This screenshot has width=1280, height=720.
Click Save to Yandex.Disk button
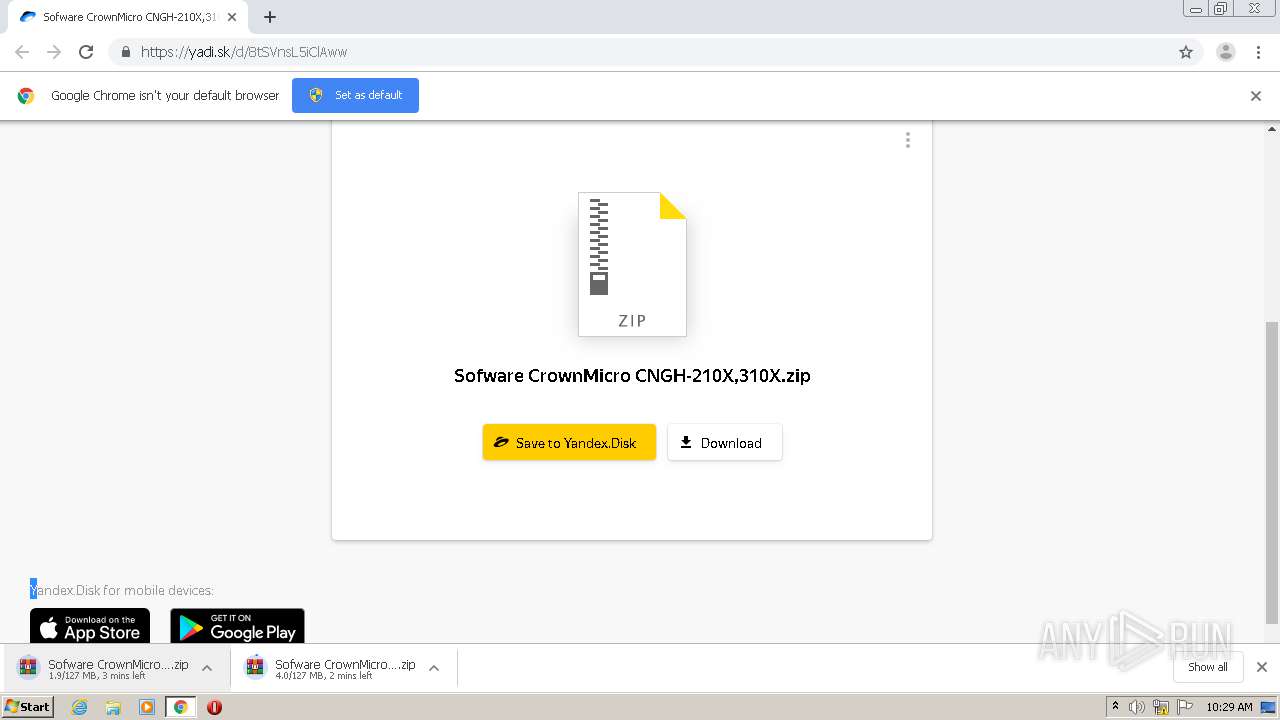click(569, 442)
